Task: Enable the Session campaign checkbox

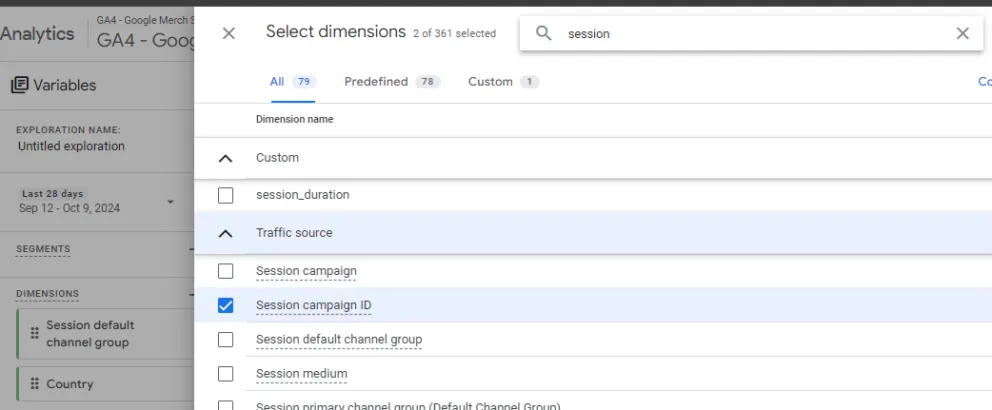Action: (226, 271)
